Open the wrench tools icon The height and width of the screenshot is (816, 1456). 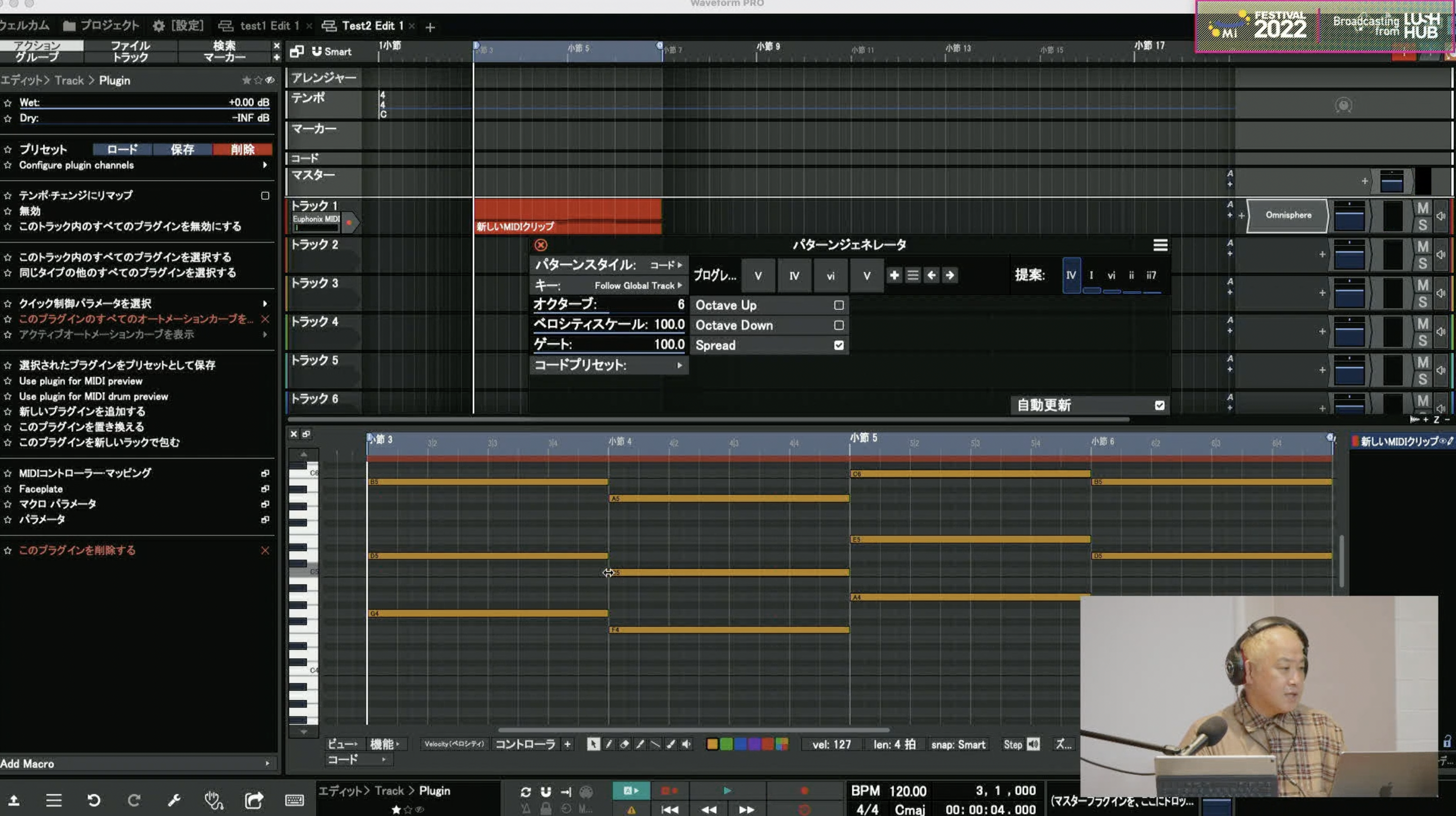pyautogui.click(x=174, y=800)
